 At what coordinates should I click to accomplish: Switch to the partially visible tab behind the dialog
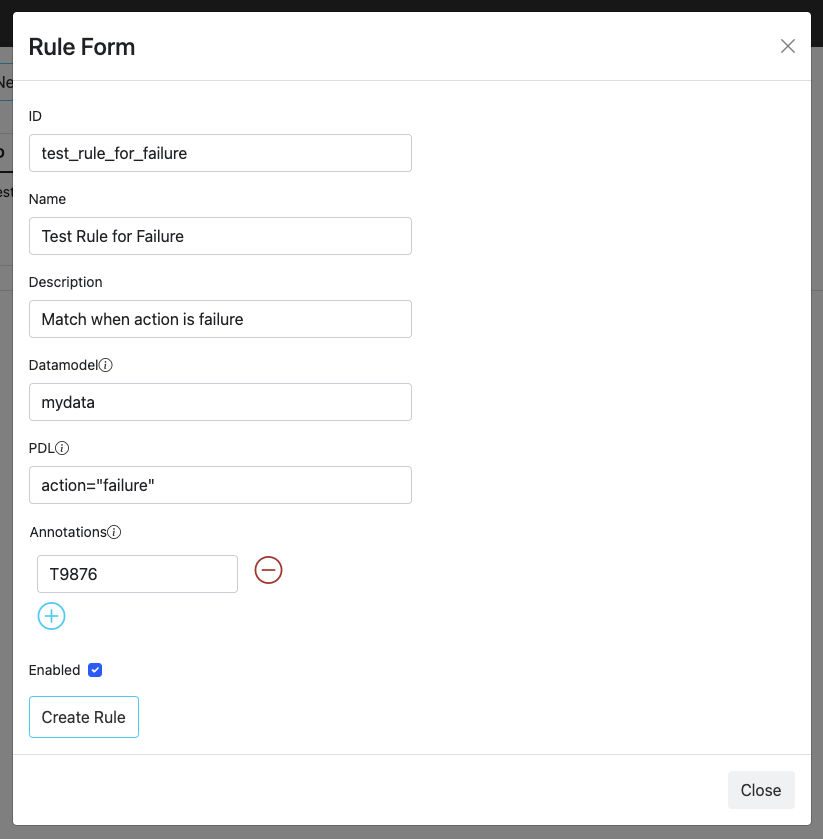pos(6,82)
